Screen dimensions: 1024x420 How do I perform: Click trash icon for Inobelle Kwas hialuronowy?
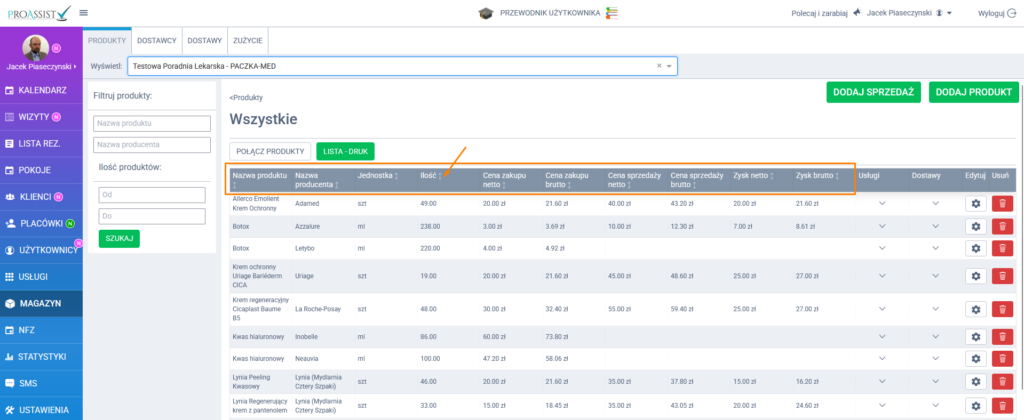[x=1003, y=339]
